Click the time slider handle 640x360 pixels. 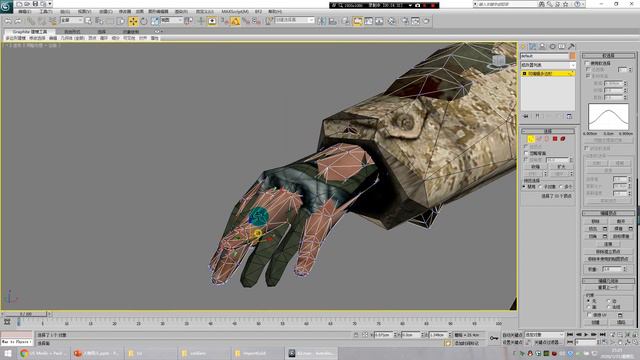pyautogui.click(x=26, y=314)
